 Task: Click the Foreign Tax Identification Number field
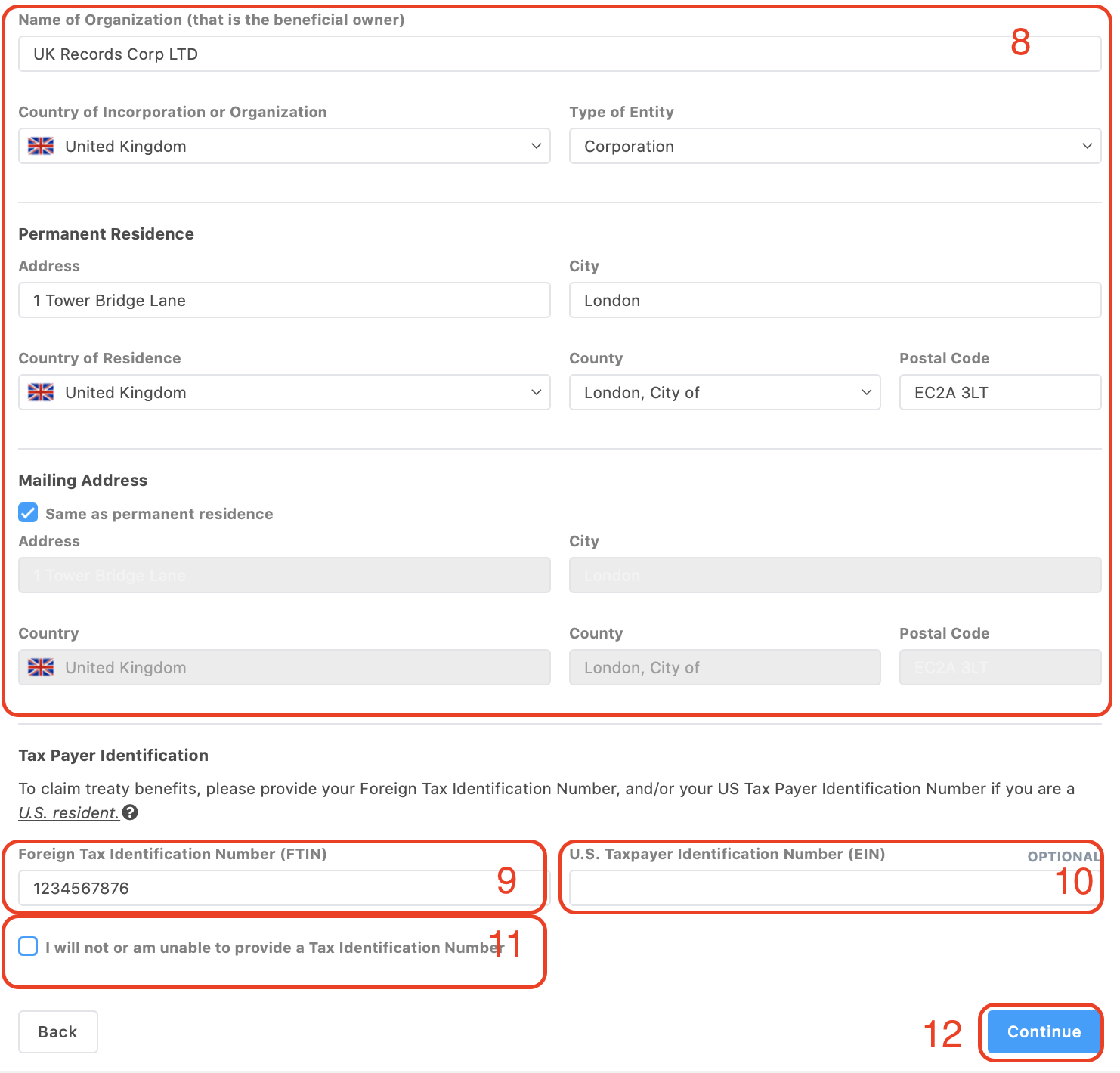coord(257,888)
